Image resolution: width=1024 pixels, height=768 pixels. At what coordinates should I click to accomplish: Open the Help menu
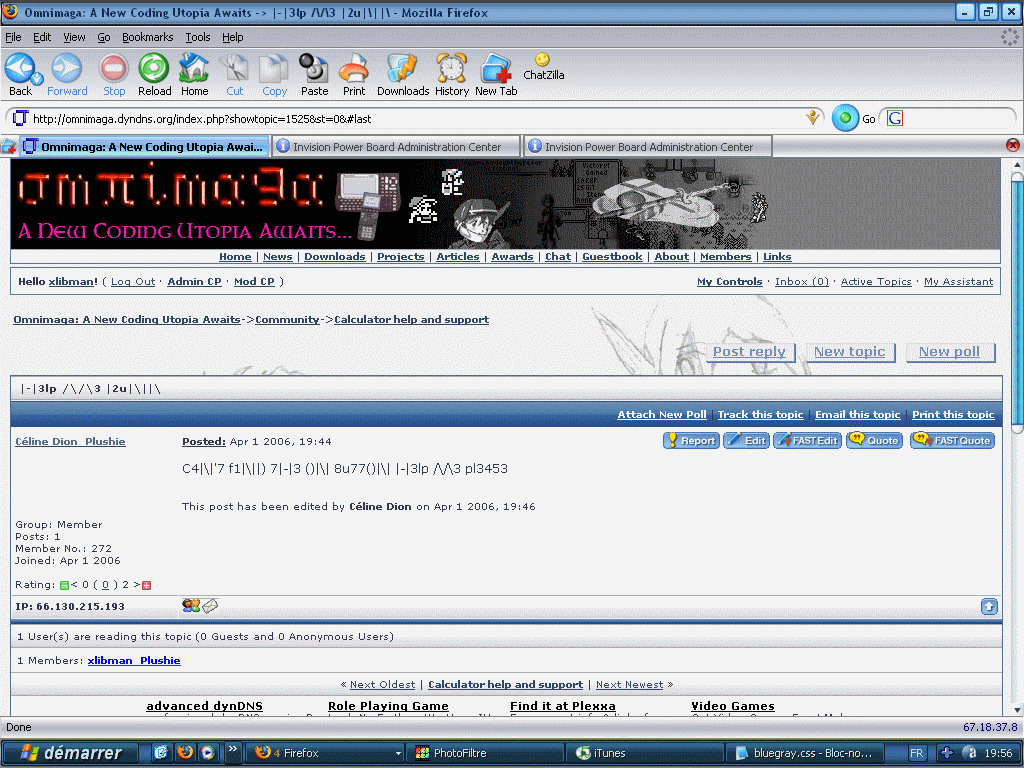click(232, 37)
